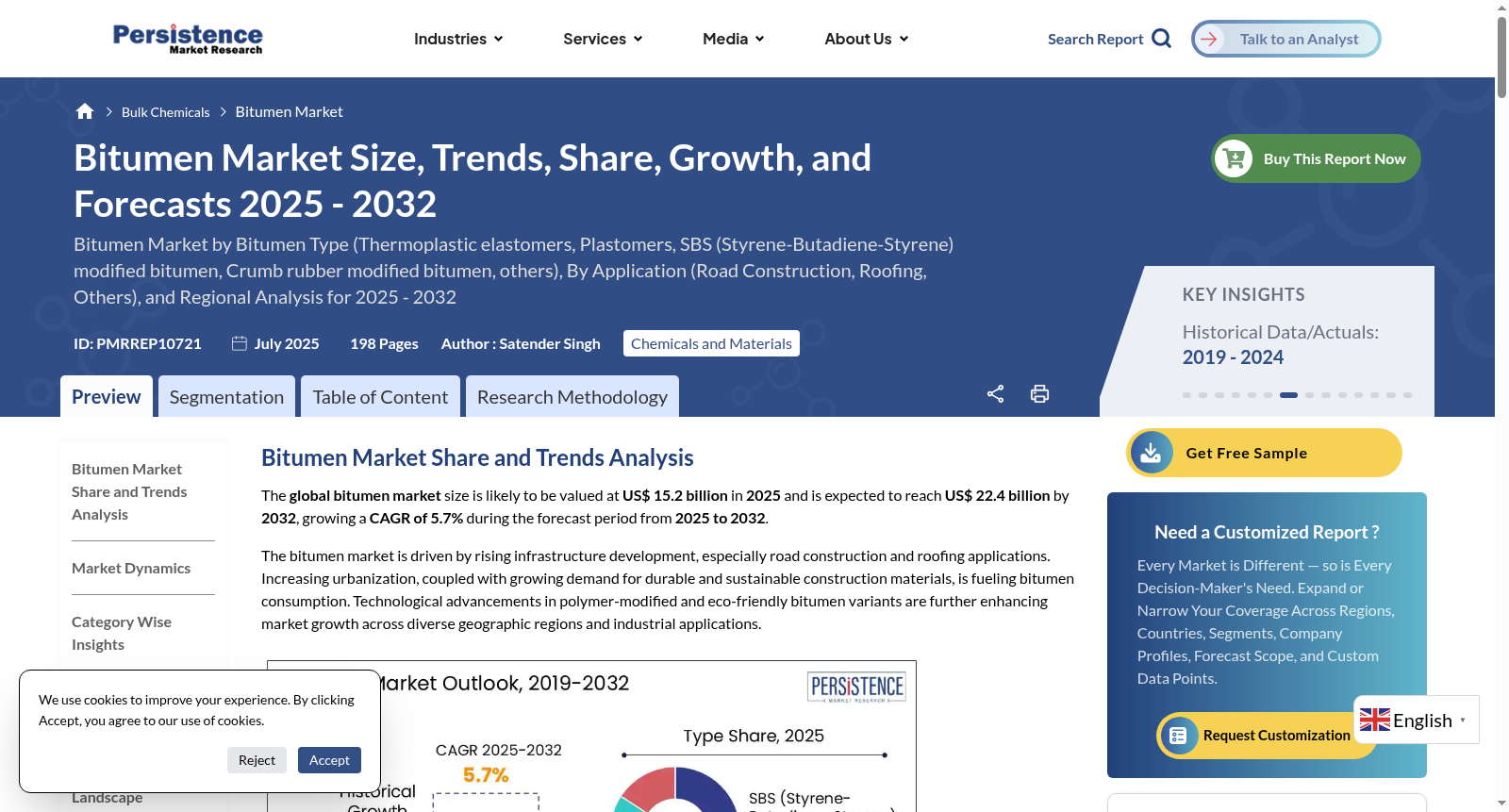Click the UK flag language icon

[1375, 721]
